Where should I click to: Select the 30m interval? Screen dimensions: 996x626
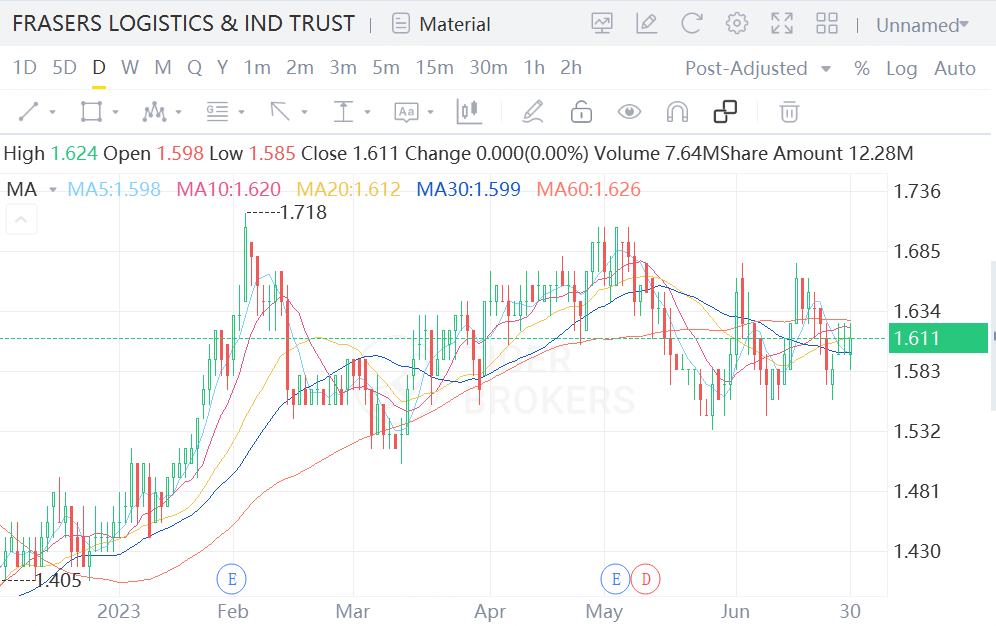[488, 67]
